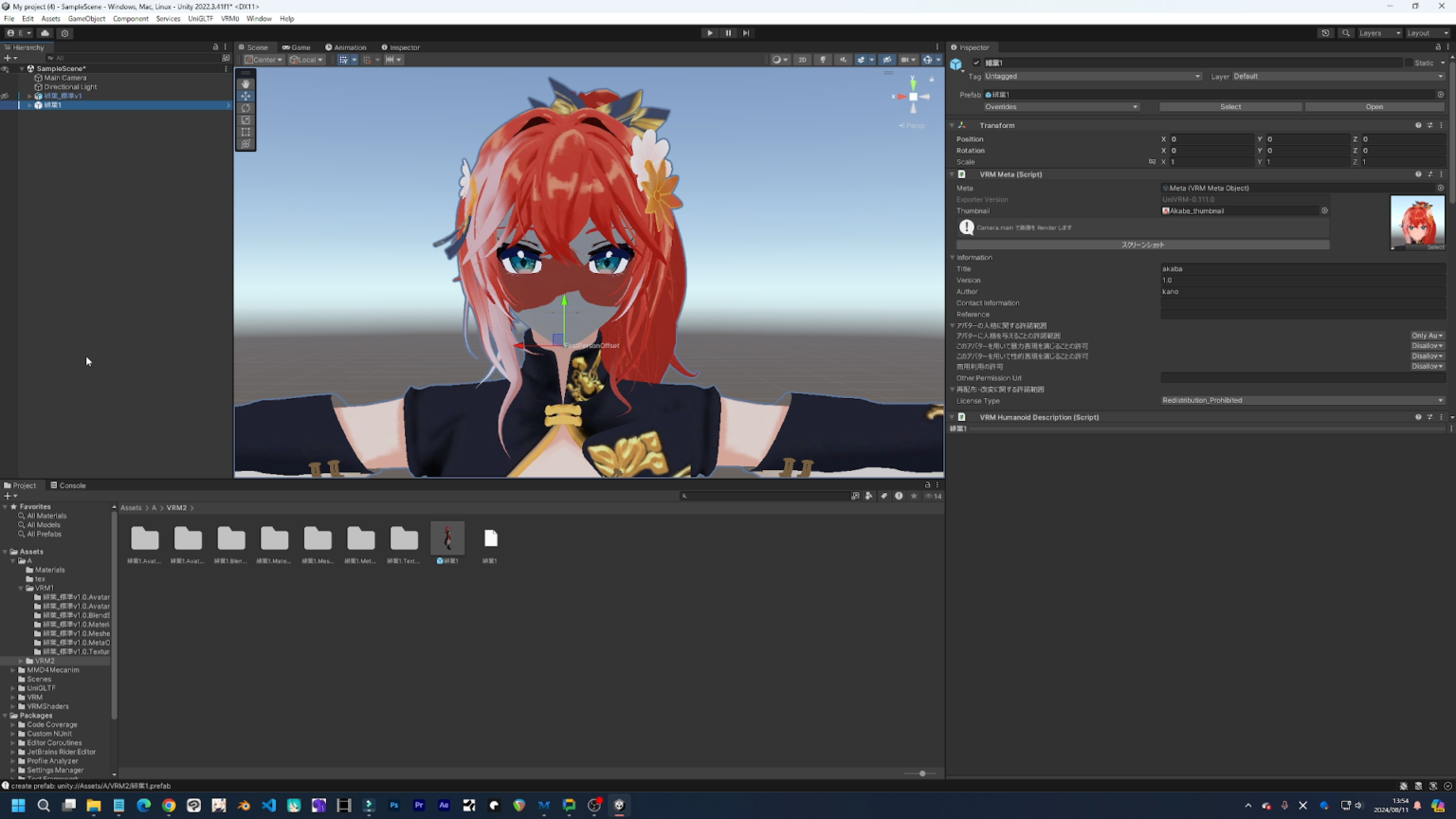This screenshot has height=819, width=1456.
Task: Open the shading mode menu in Scene view
Action: tap(779, 59)
